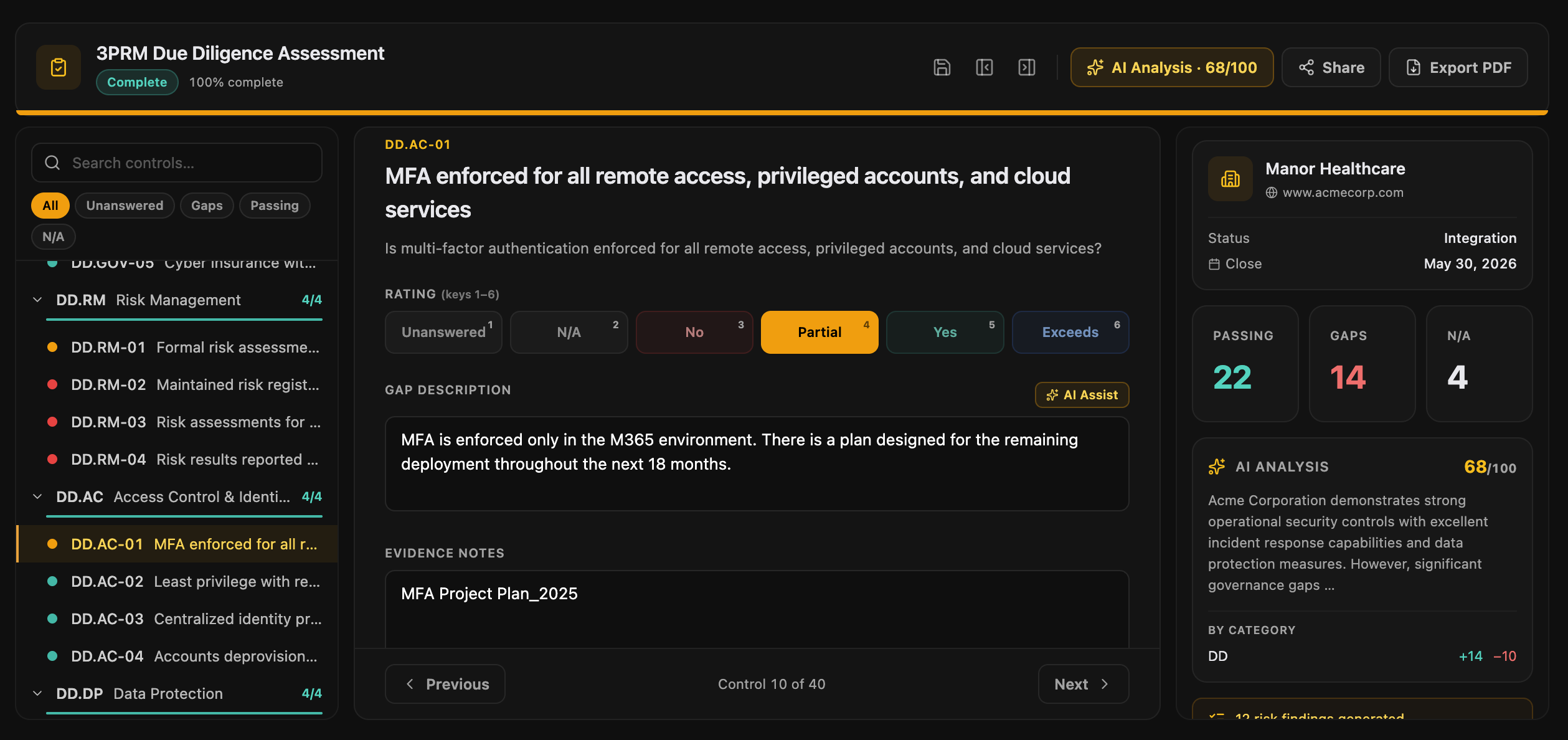Filter controls by Passing

click(x=275, y=206)
